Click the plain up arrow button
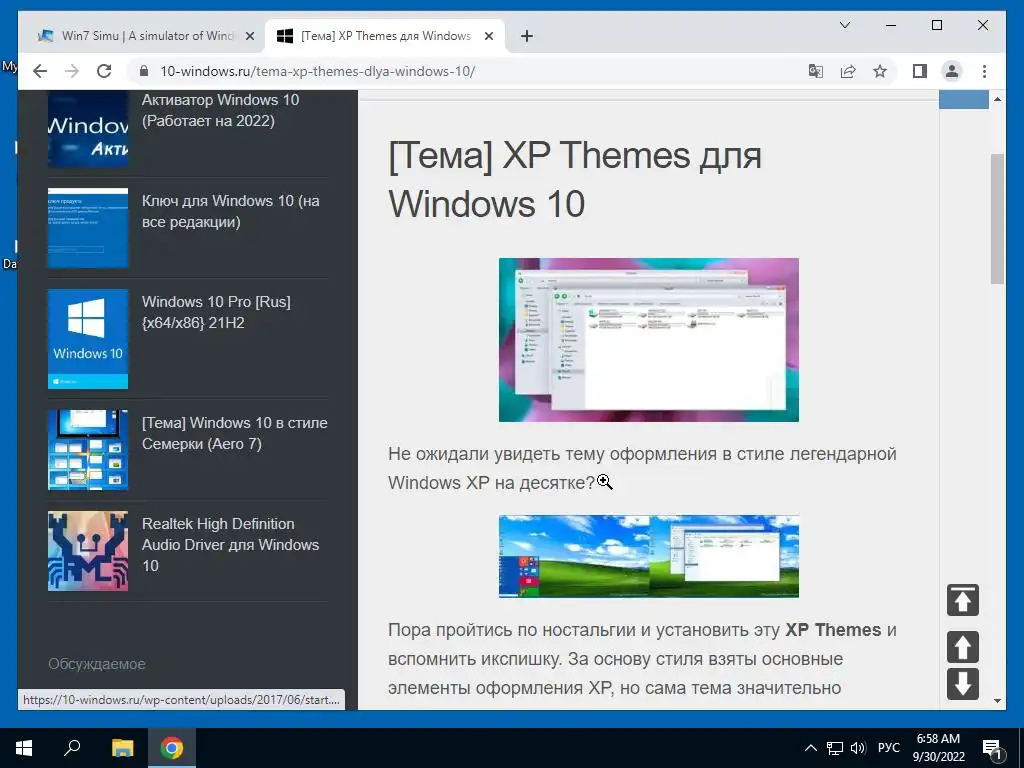The width and height of the screenshot is (1024, 768). pyautogui.click(x=963, y=647)
